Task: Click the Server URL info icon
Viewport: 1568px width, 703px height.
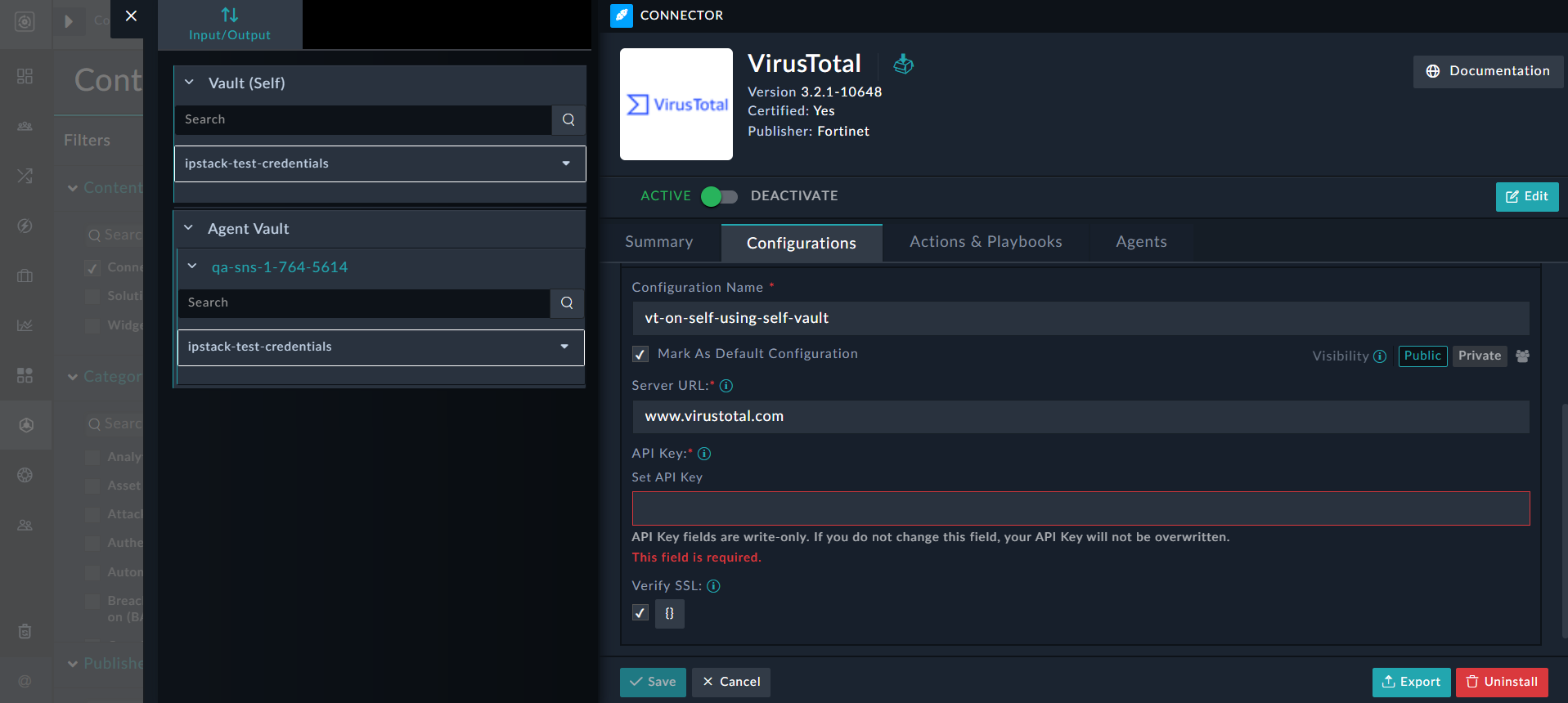Action: [726, 386]
